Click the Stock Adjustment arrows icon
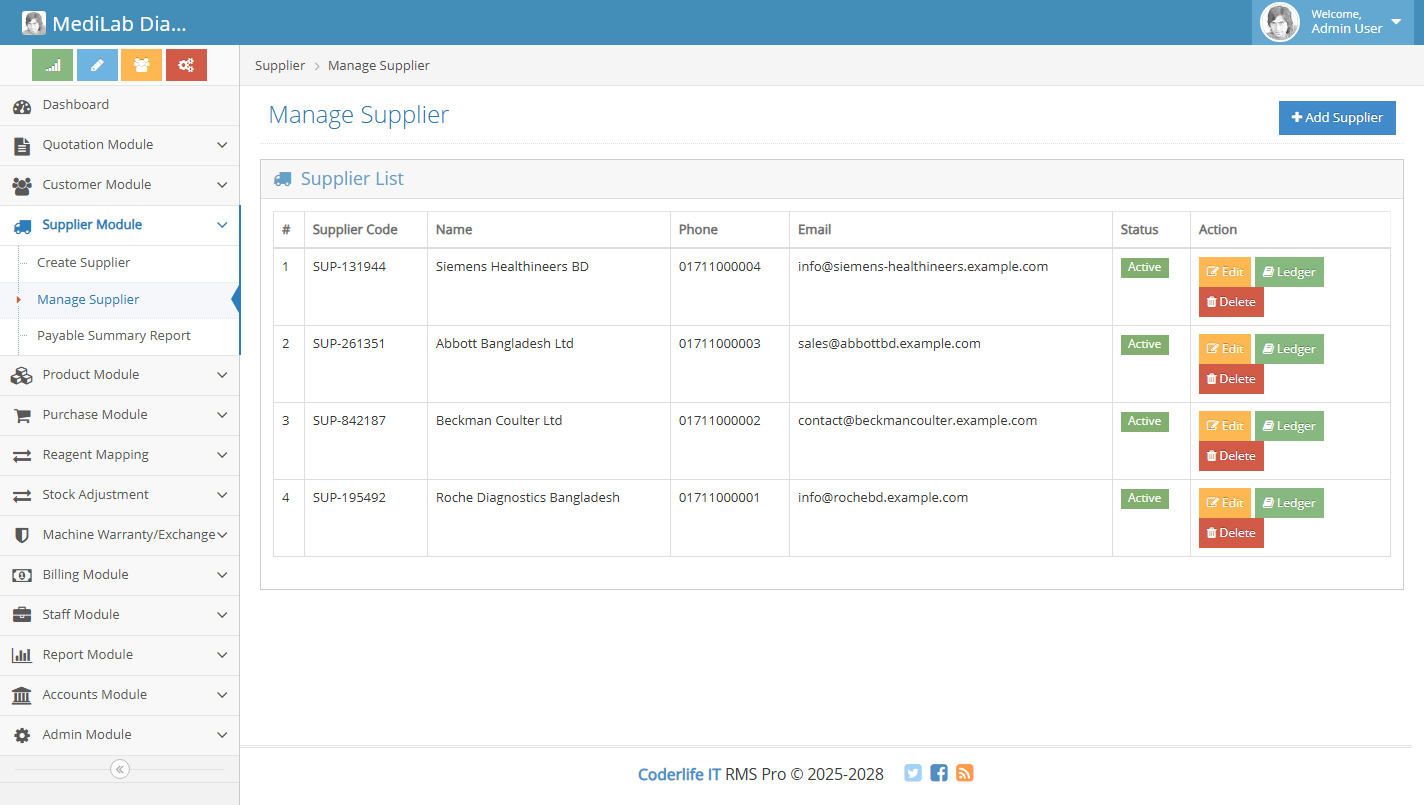The width and height of the screenshot is (1424, 805). (x=22, y=496)
